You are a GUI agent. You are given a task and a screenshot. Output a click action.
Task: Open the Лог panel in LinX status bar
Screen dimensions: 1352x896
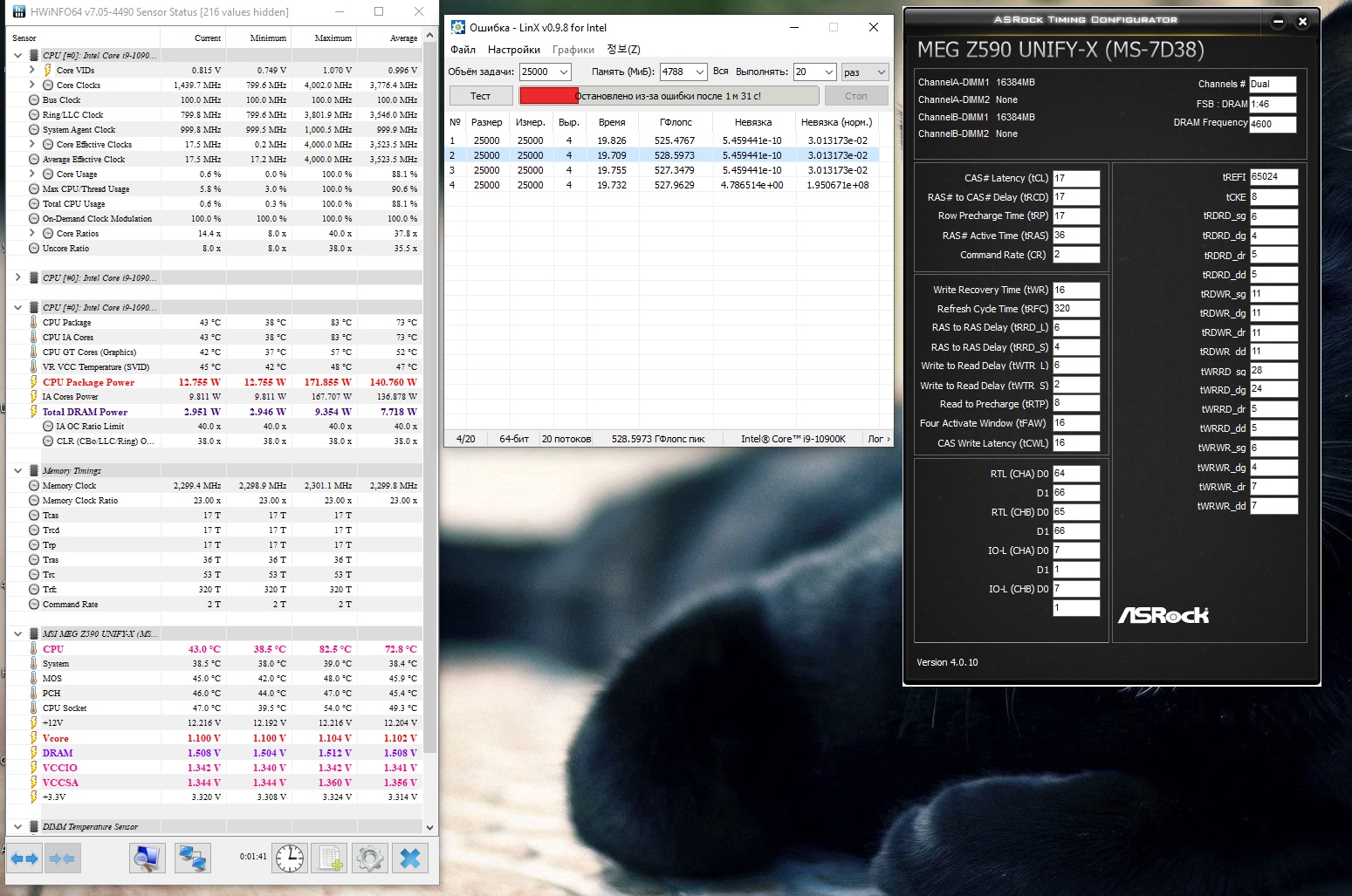[x=878, y=439]
